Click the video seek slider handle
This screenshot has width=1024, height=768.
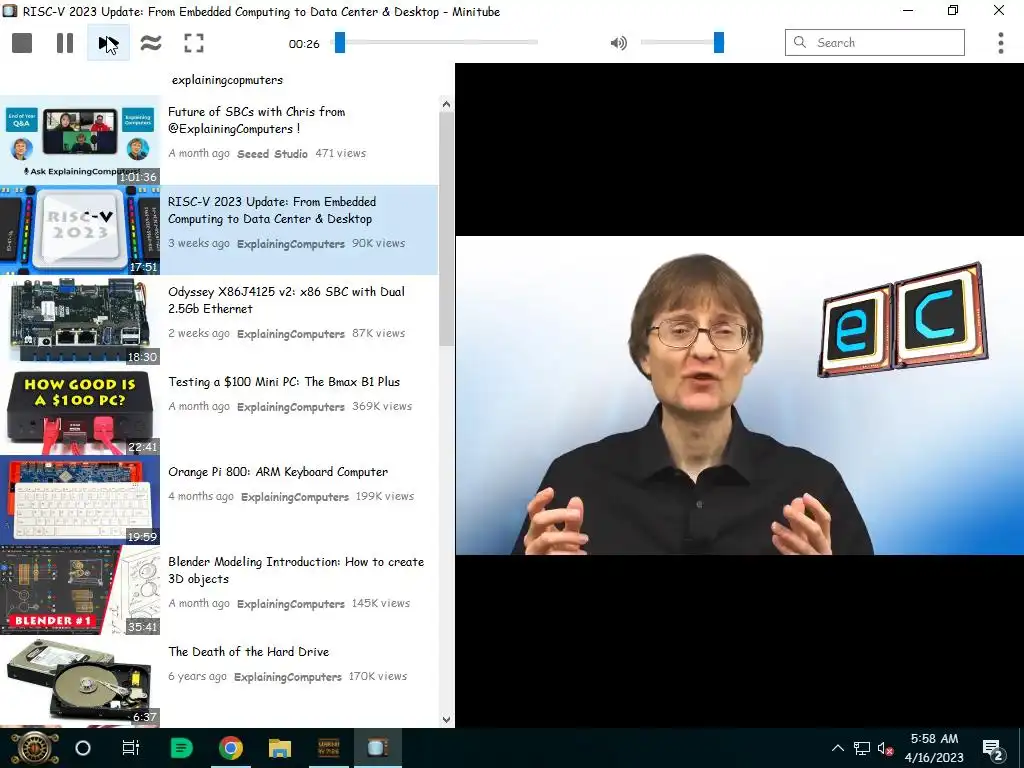(x=340, y=42)
